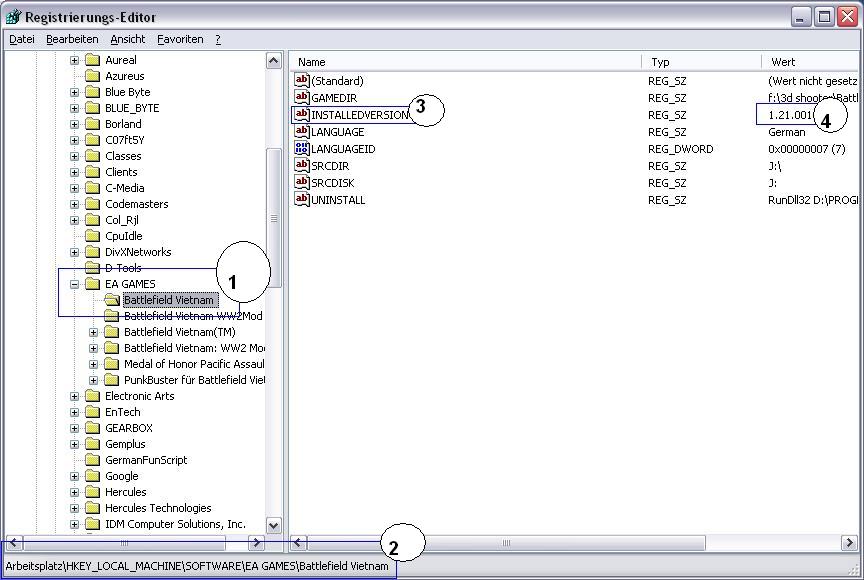Viewport: 864px width, 580px height.
Task: Click the Typ column header
Action: click(701, 62)
